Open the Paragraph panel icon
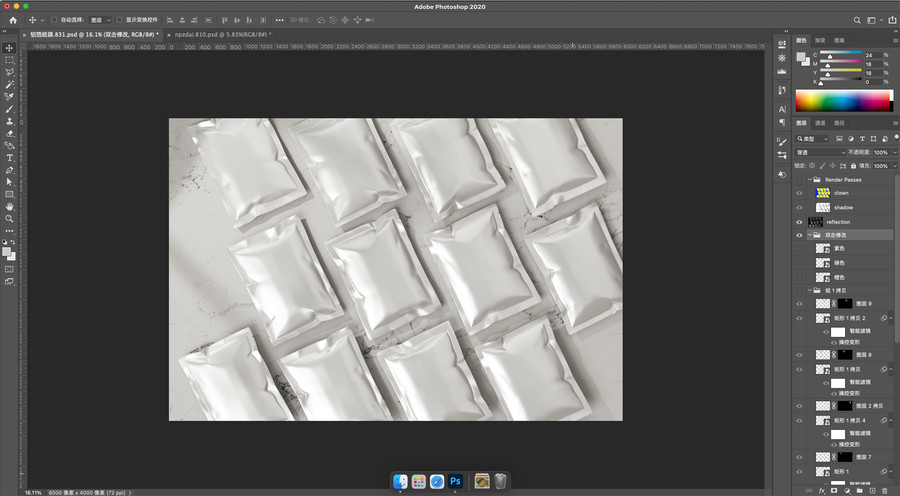Screen dimensions: 900x496 (782, 122)
